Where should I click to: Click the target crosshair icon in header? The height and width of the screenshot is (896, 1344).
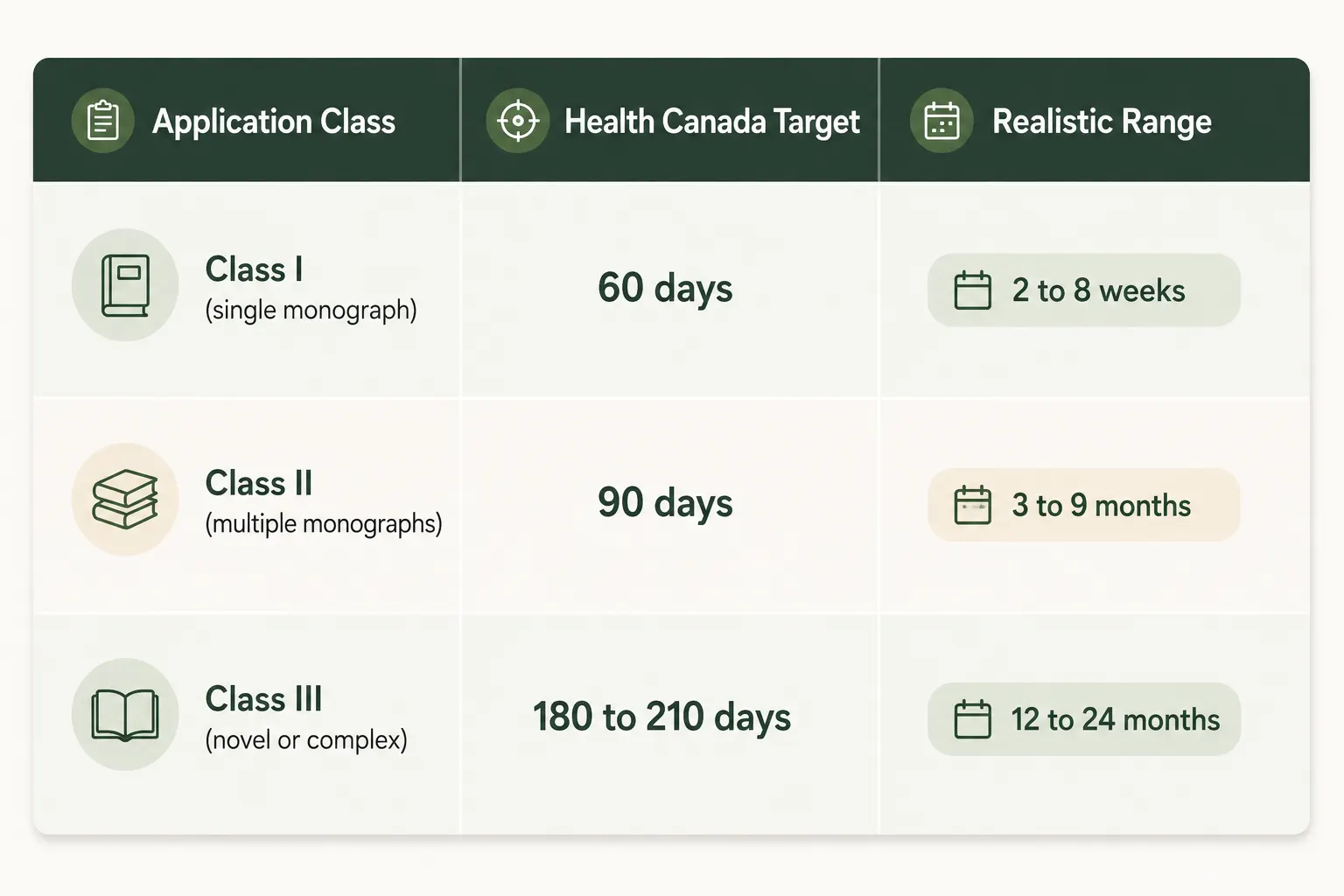517,121
